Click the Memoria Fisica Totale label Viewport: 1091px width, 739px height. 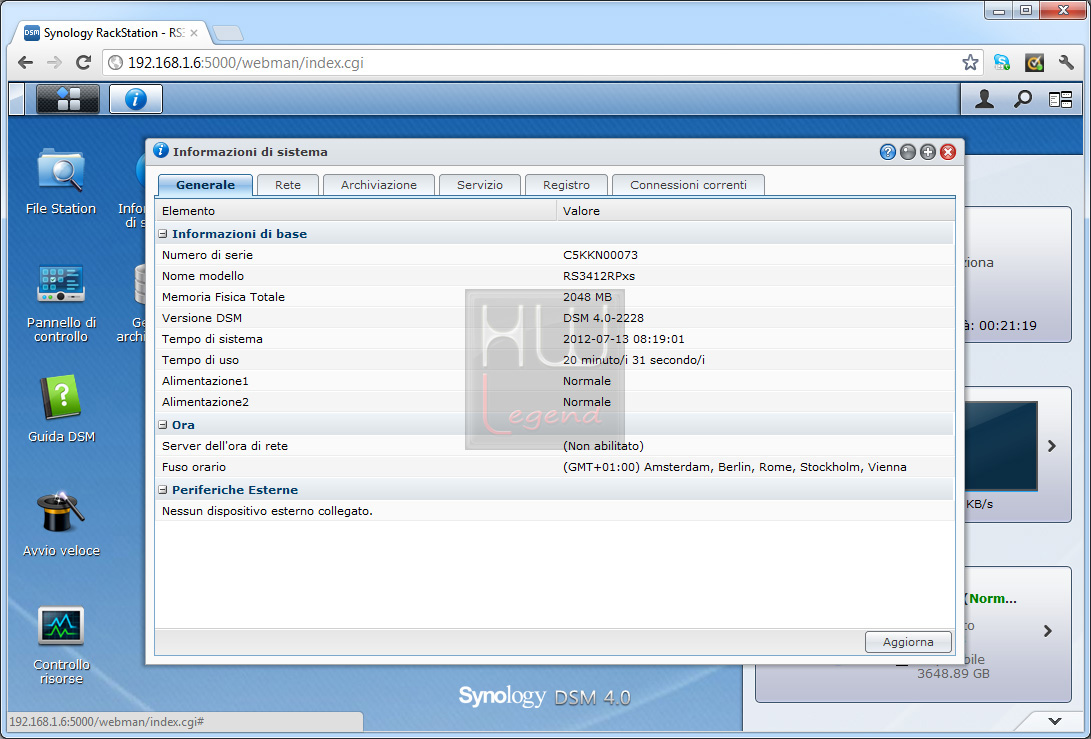(223, 297)
